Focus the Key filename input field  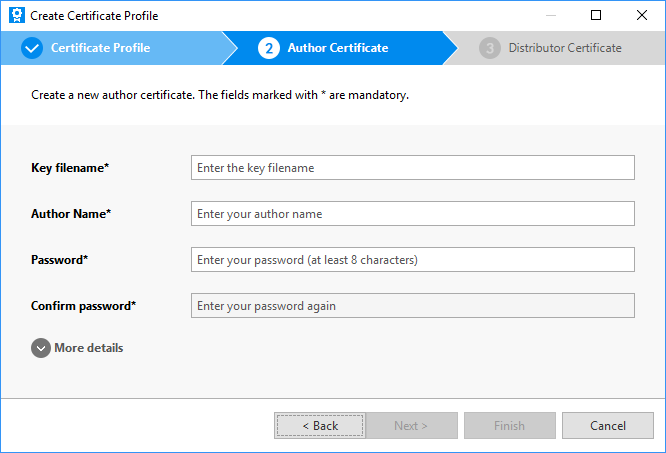412,168
